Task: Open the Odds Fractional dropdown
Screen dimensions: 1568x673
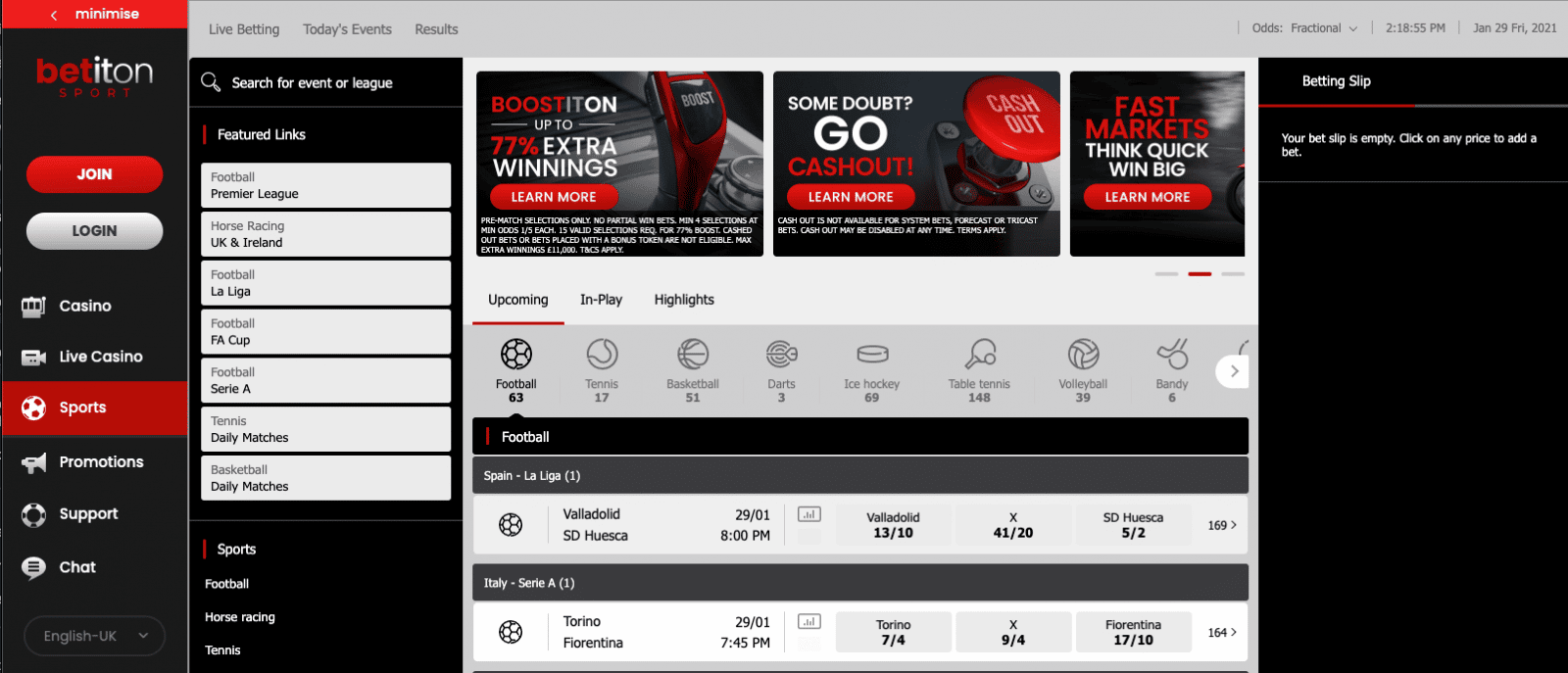Action: [1304, 28]
